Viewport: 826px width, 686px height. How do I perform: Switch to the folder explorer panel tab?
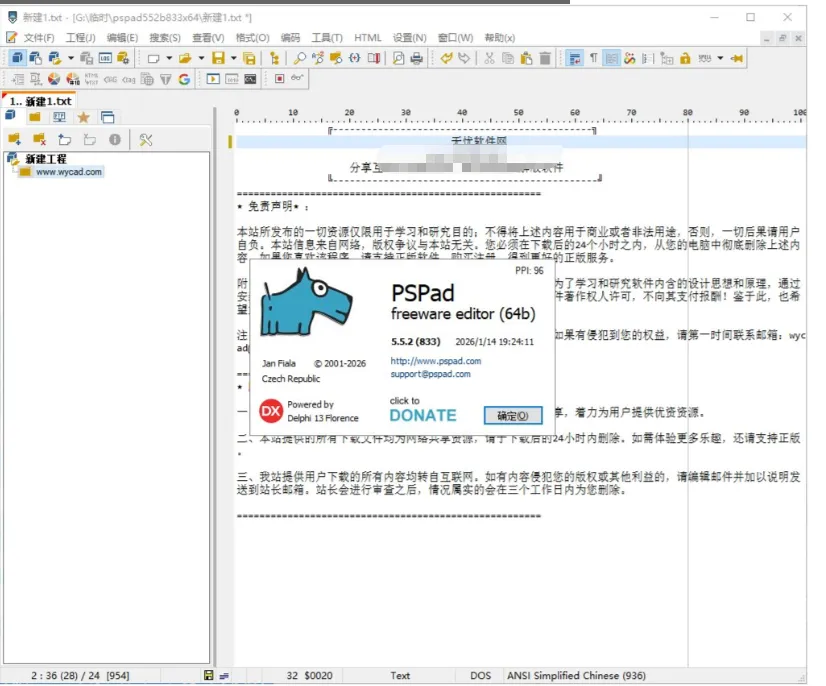35,117
